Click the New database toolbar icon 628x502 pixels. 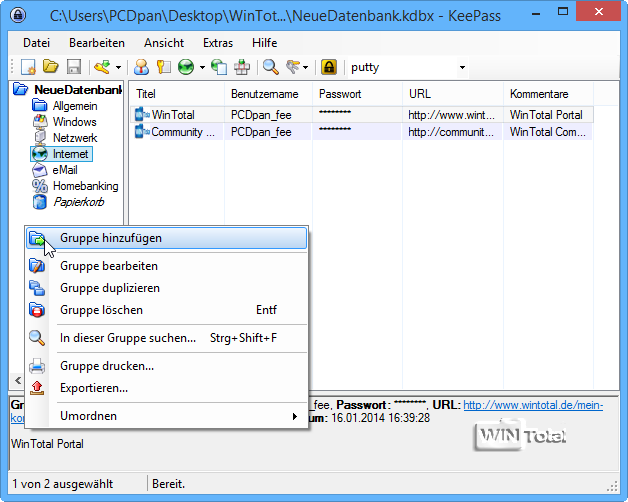coord(28,67)
